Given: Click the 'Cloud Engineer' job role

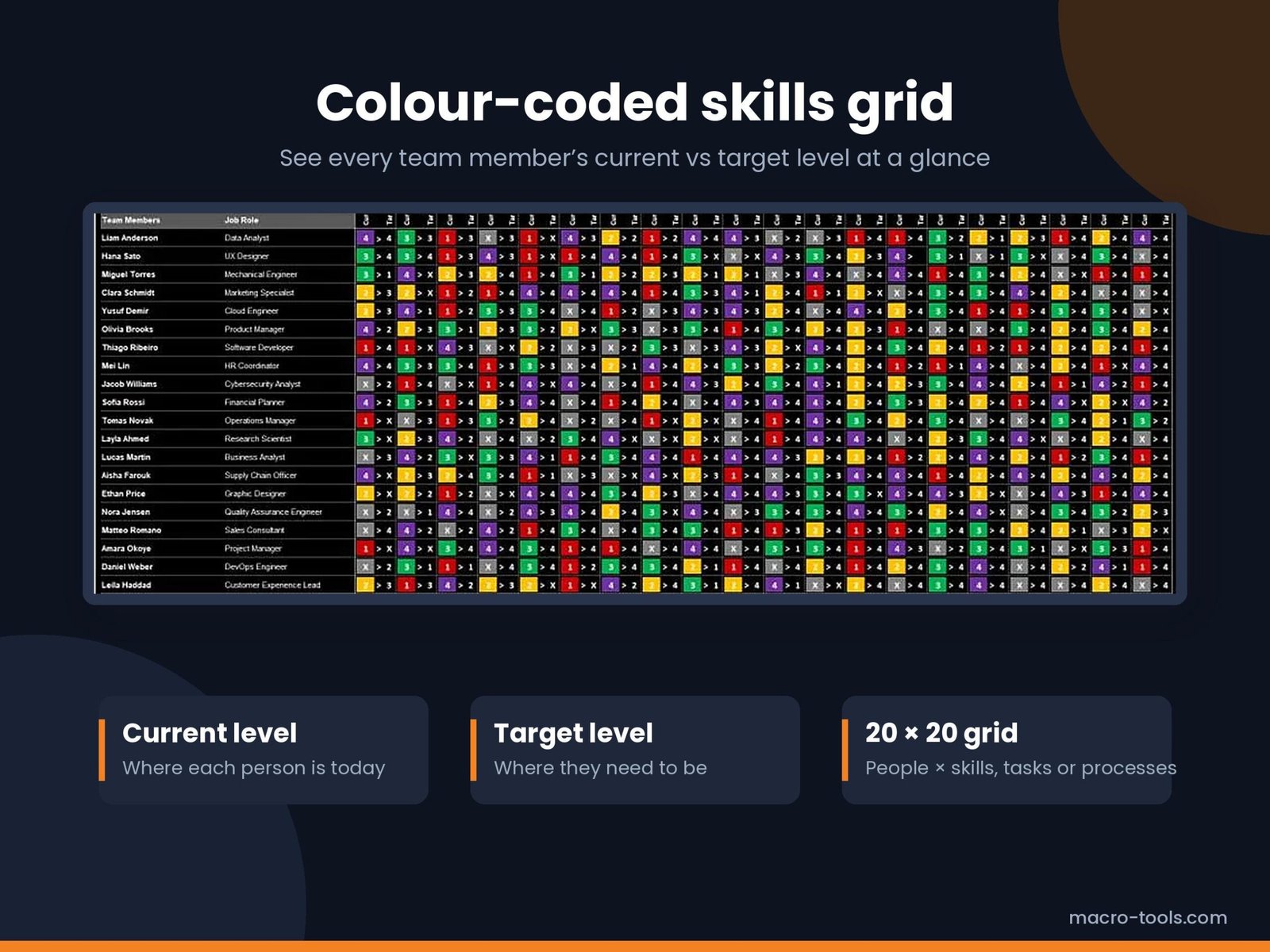Looking at the screenshot, I should (251, 311).
